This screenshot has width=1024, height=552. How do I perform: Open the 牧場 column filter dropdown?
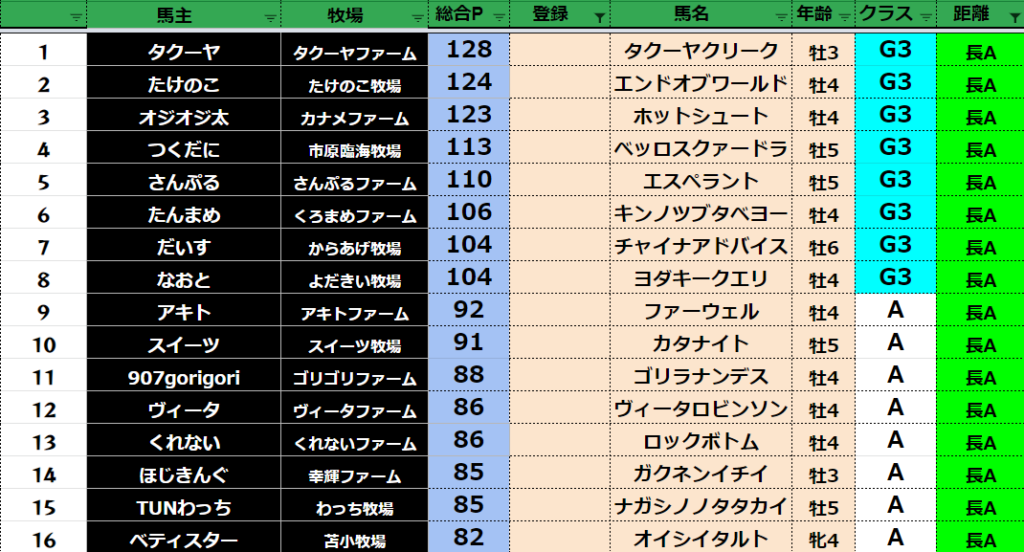[x=416, y=16]
